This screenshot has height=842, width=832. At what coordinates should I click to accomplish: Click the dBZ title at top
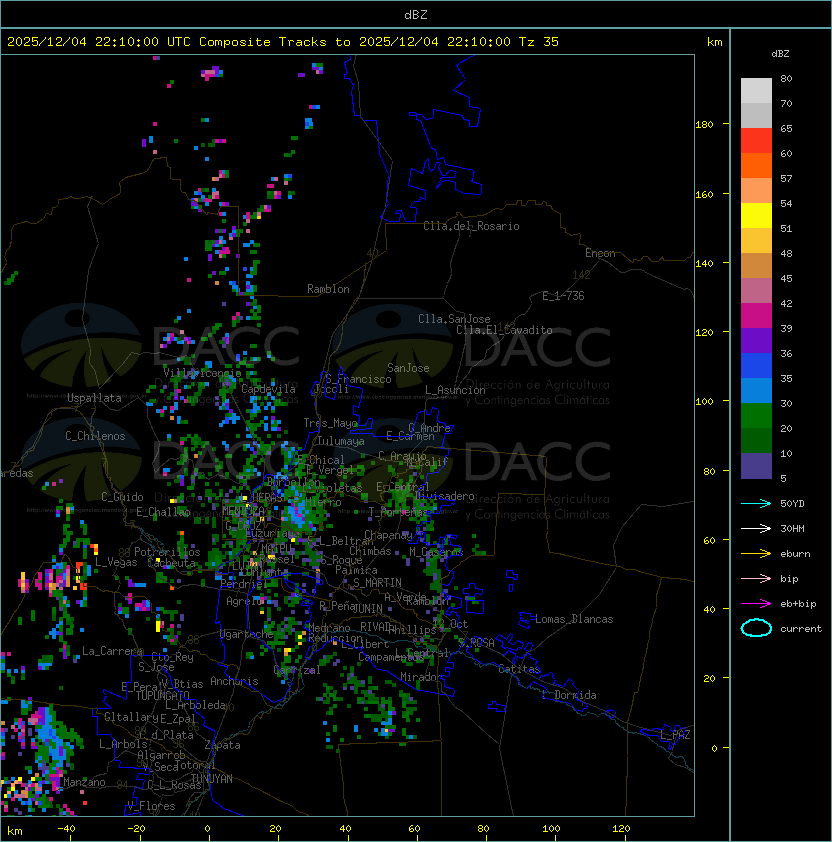[416, 15]
